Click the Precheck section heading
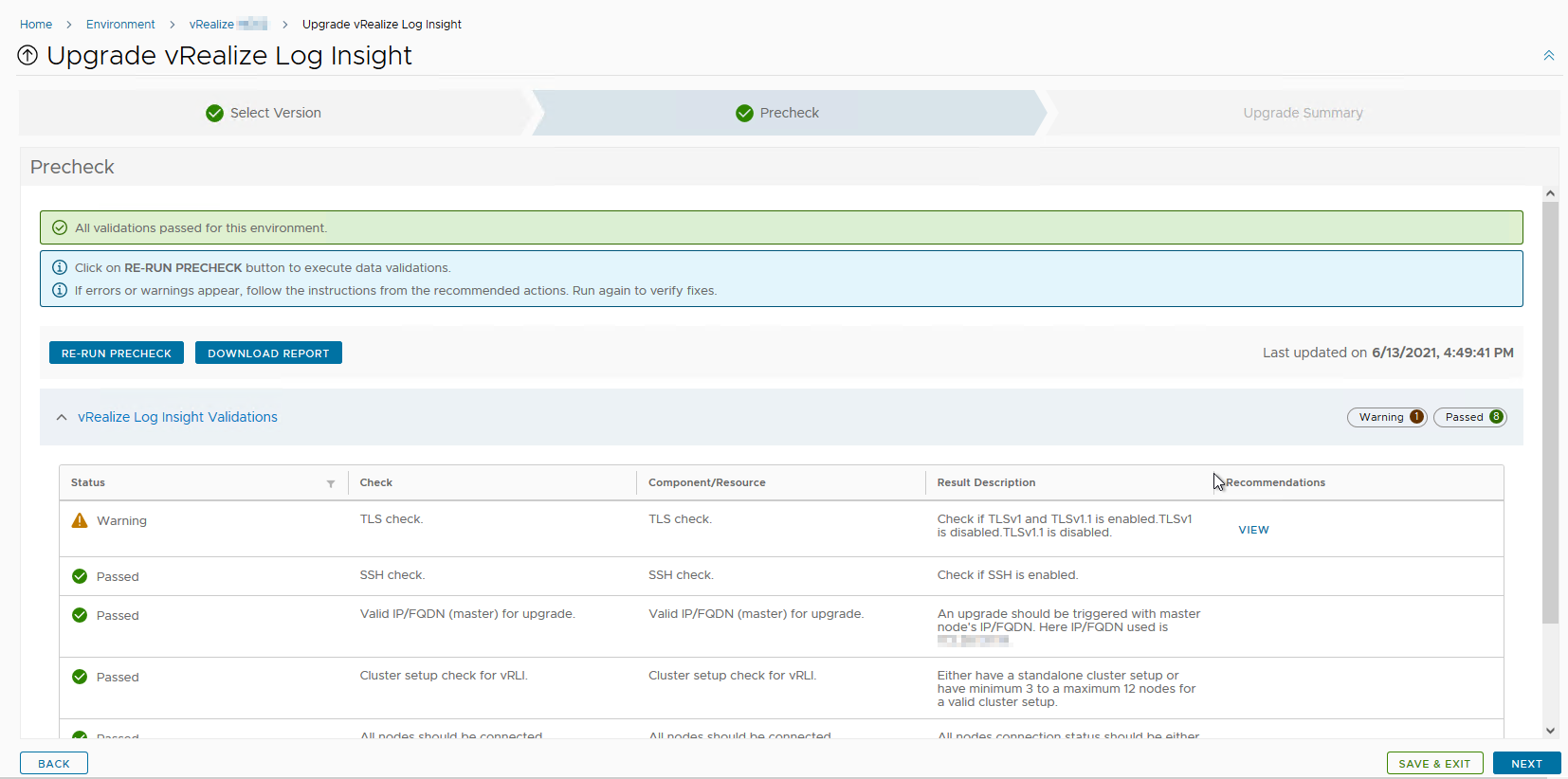 coord(72,167)
